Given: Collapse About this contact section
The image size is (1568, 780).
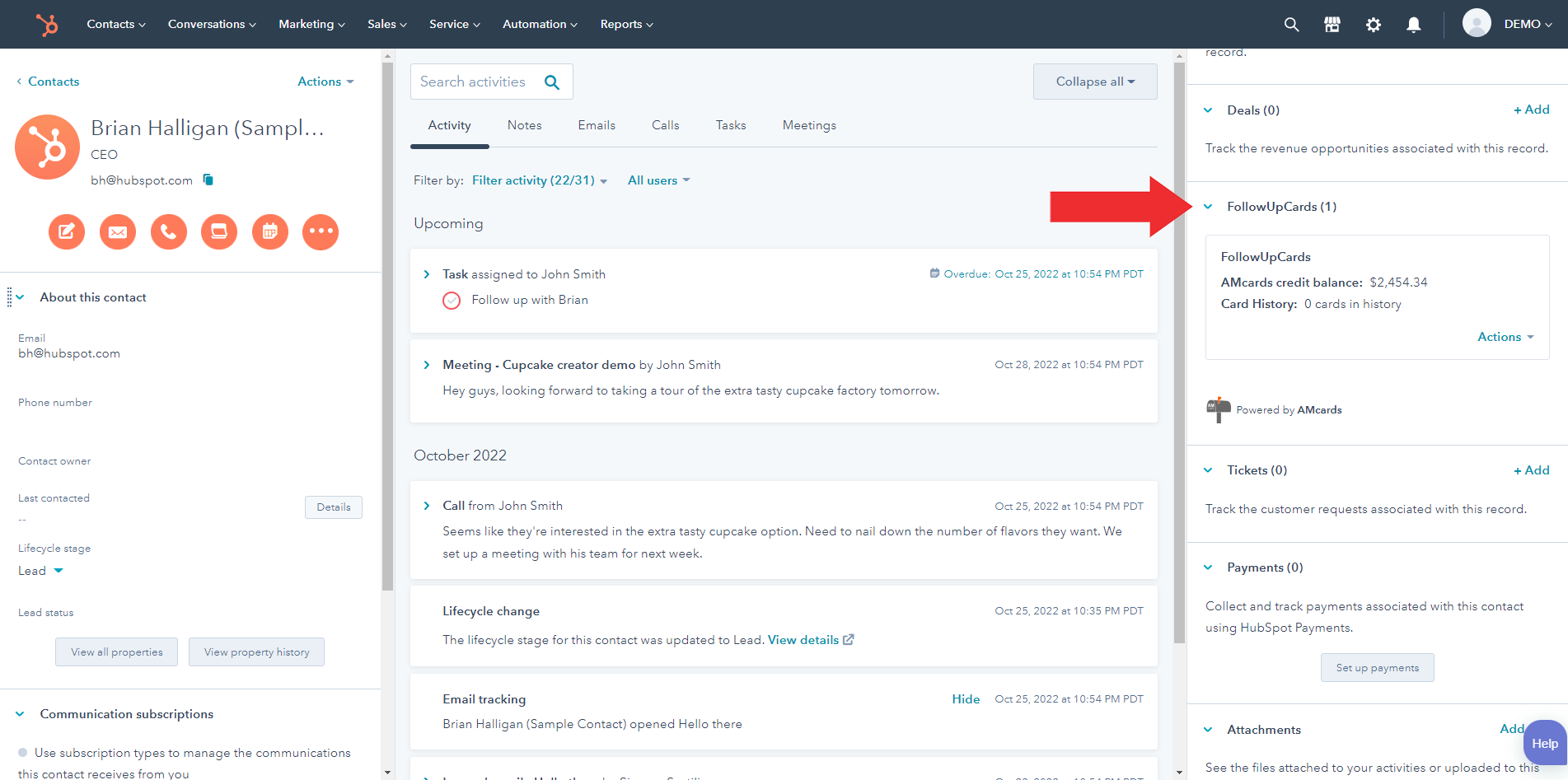Looking at the screenshot, I should (20, 297).
